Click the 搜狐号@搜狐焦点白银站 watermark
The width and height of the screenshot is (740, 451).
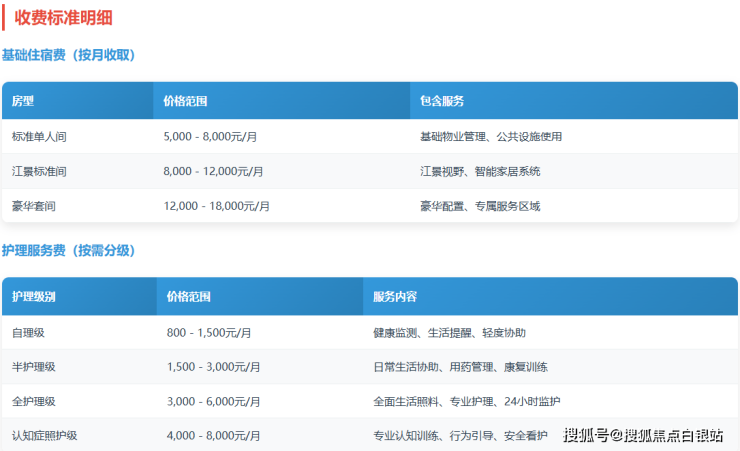(x=643, y=435)
